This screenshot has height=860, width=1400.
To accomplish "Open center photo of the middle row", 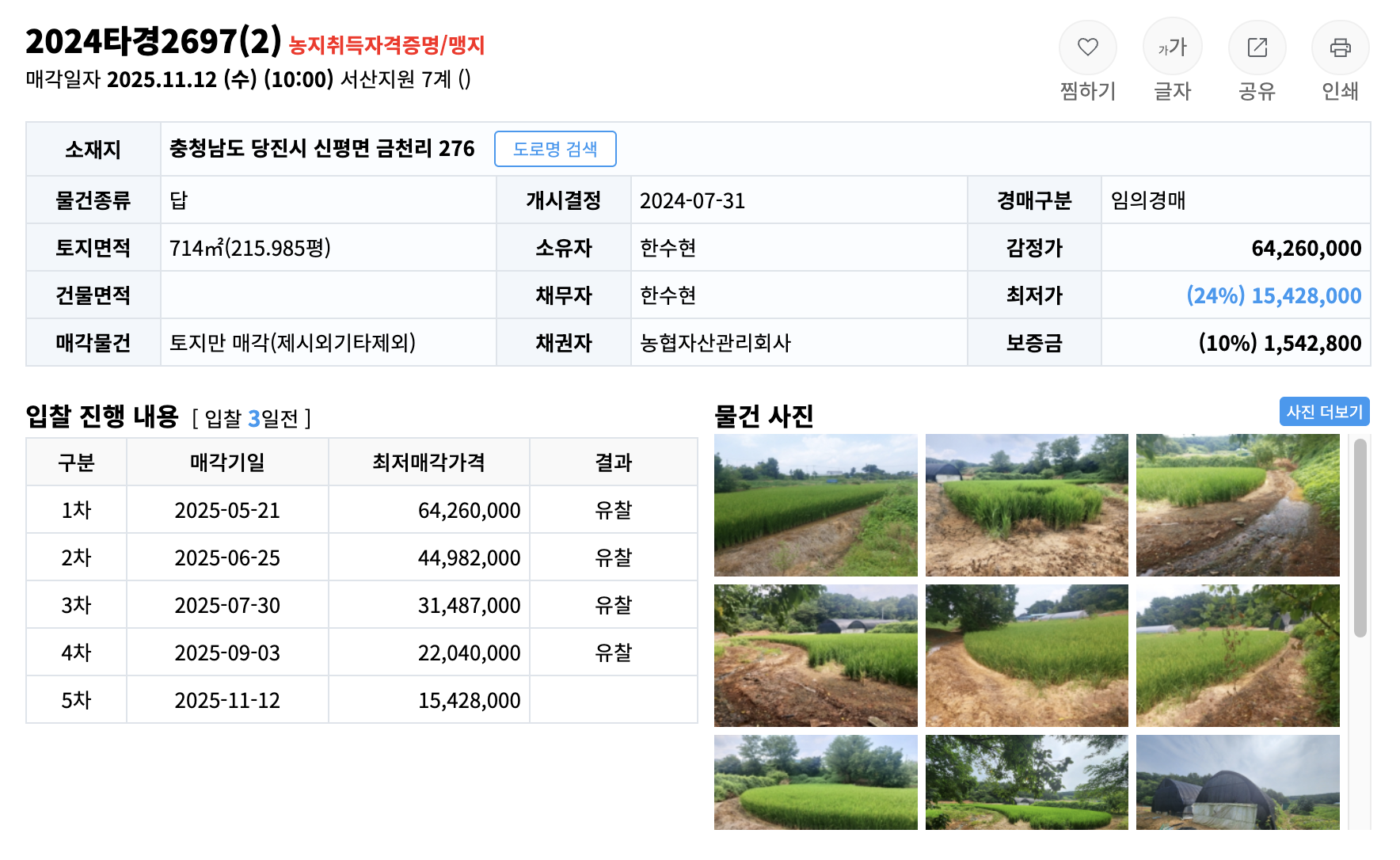I will pos(1027,656).
